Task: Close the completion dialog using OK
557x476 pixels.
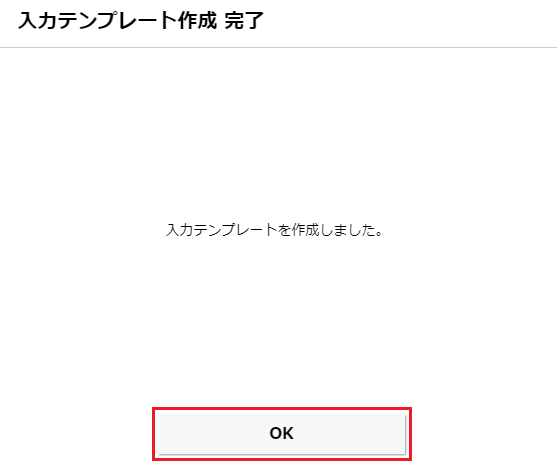Action: click(x=281, y=433)
